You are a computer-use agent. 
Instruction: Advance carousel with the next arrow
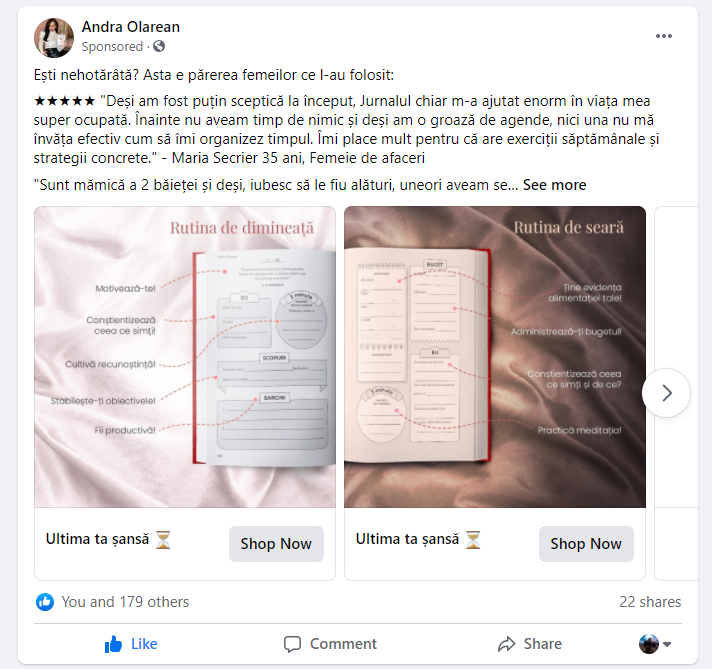click(666, 393)
